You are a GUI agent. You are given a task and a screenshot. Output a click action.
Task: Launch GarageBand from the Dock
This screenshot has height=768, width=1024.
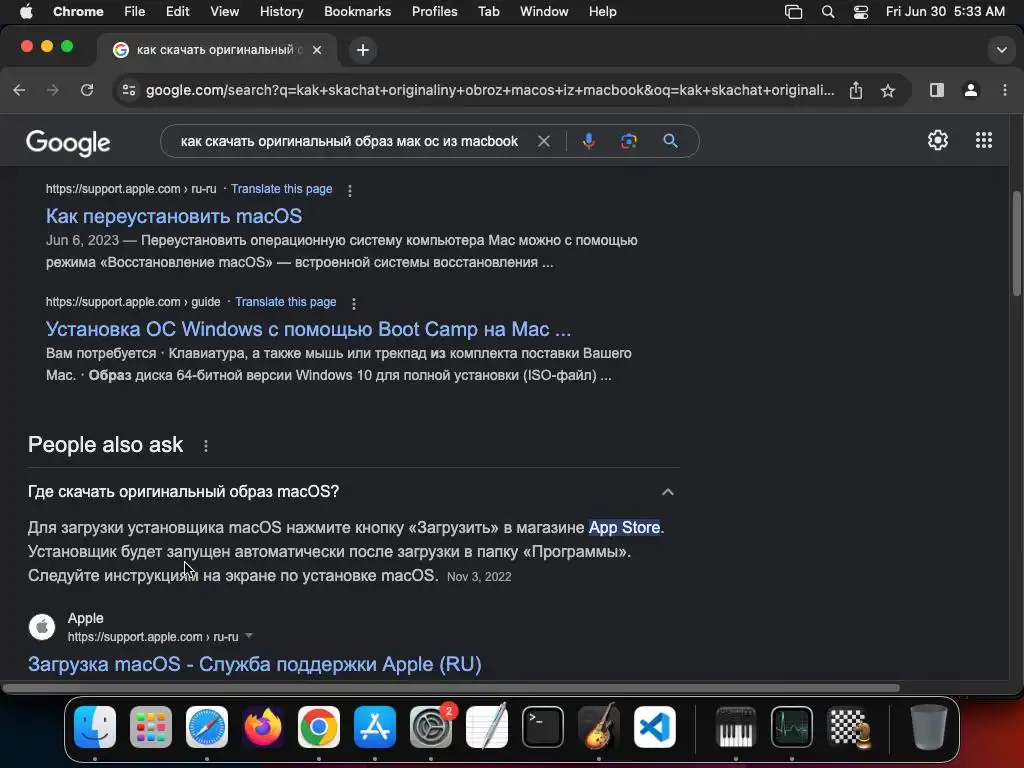(599, 727)
